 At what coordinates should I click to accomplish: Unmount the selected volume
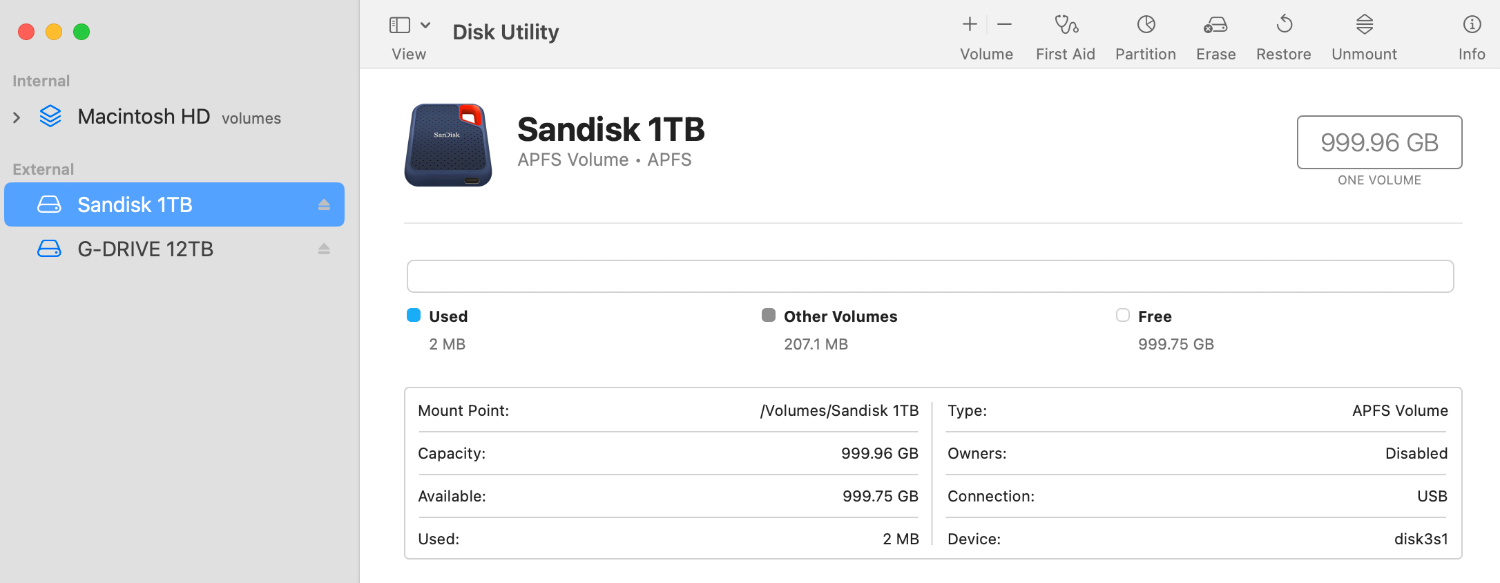click(x=1365, y=25)
